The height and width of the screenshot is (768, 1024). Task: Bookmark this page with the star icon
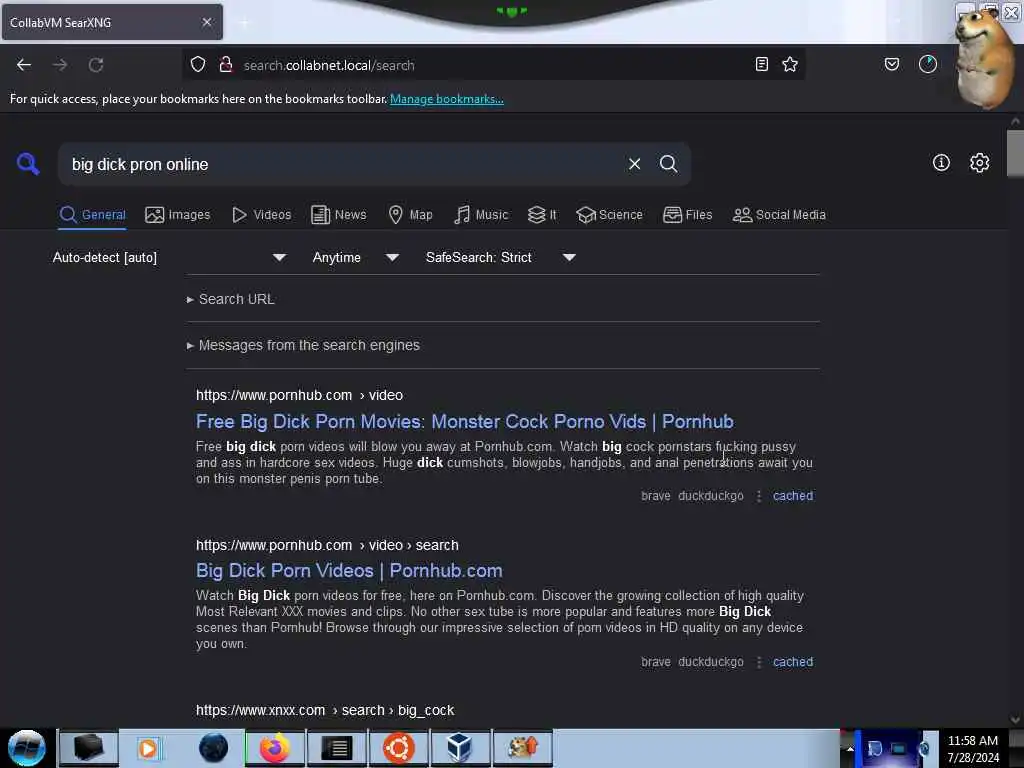790,64
